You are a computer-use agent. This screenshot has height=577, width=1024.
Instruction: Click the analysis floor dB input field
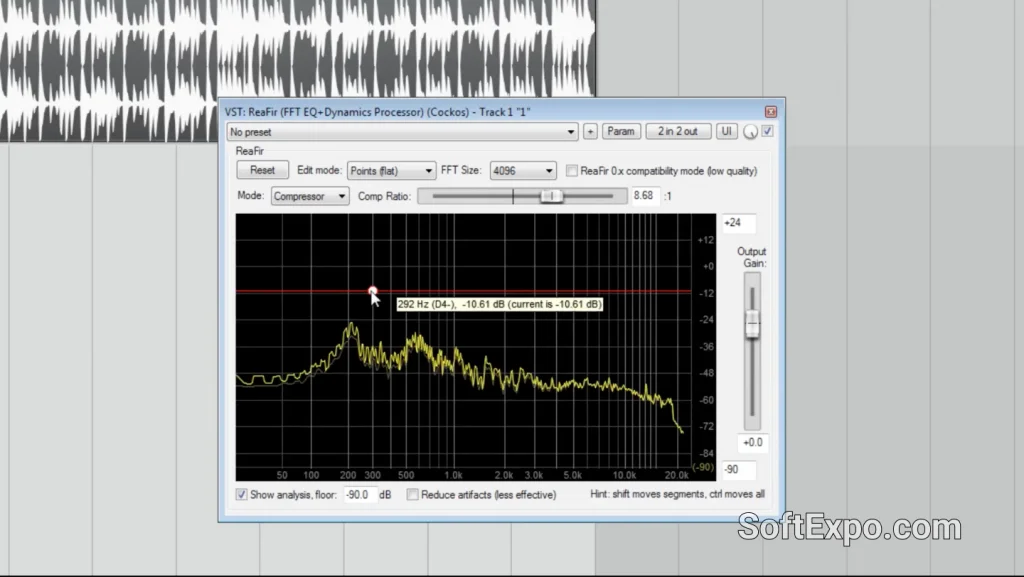click(x=358, y=494)
